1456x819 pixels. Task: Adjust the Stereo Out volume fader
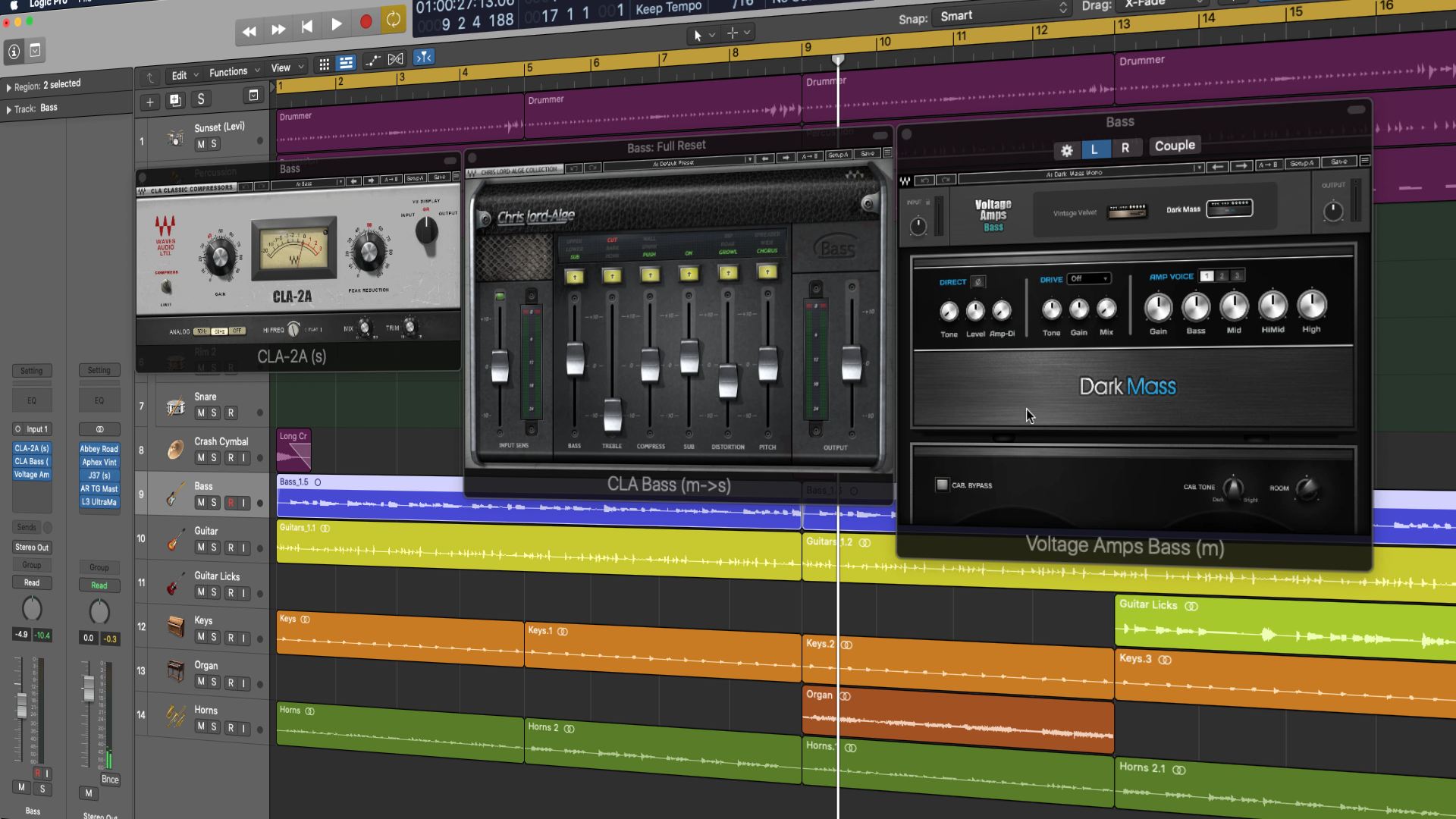click(x=89, y=689)
